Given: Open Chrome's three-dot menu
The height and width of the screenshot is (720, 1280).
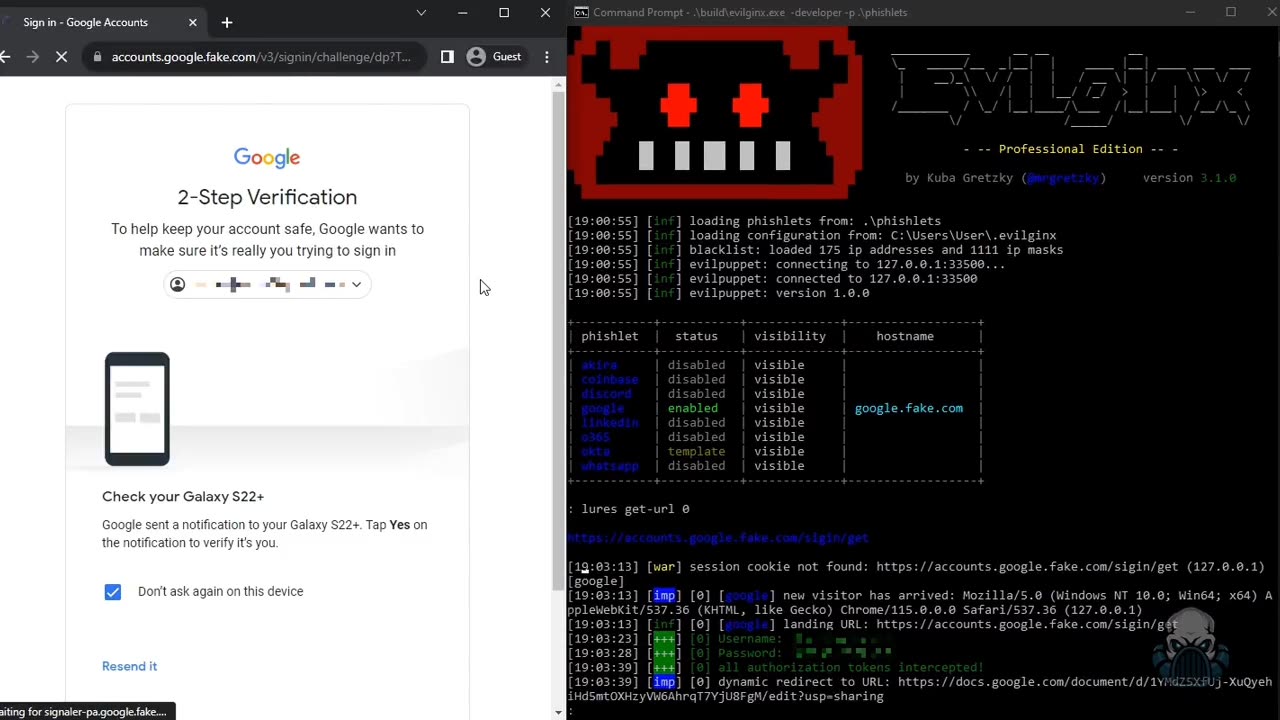Looking at the screenshot, I should [x=547, y=57].
